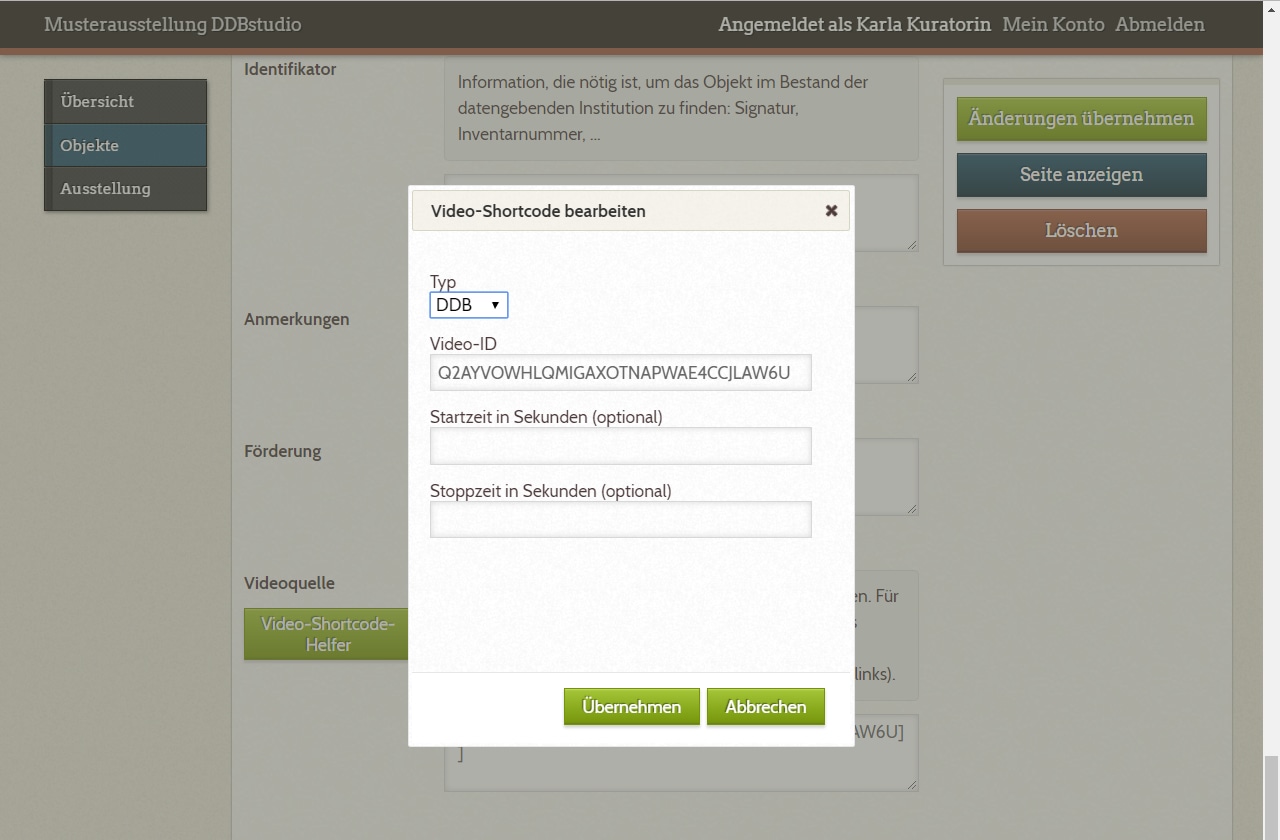Click the Seite anzeigen button
The image size is (1280, 840).
pos(1081,174)
